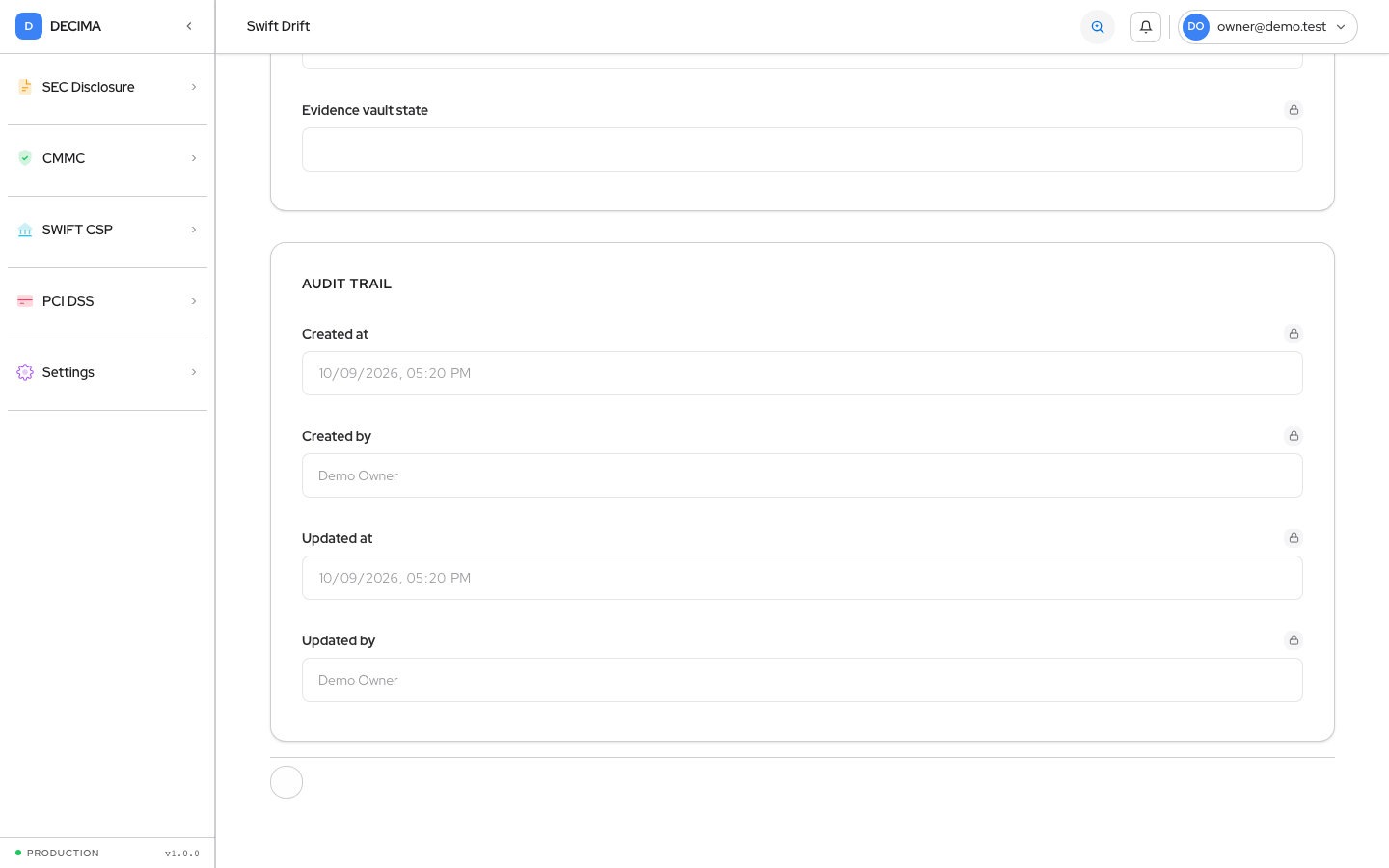The width and height of the screenshot is (1389, 868).
Task: Open the Settings menu
Action: pos(107,372)
